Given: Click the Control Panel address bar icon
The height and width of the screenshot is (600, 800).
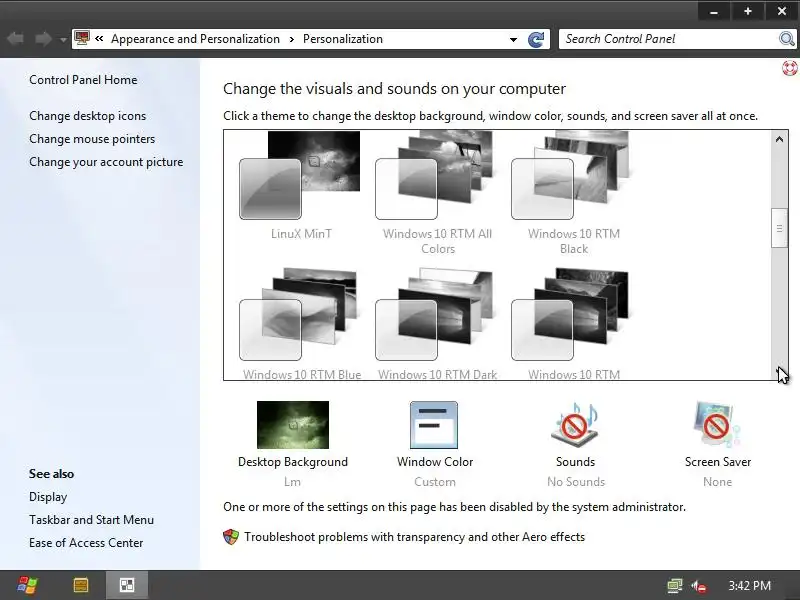Looking at the screenshot, I should [x=82, y=38].
